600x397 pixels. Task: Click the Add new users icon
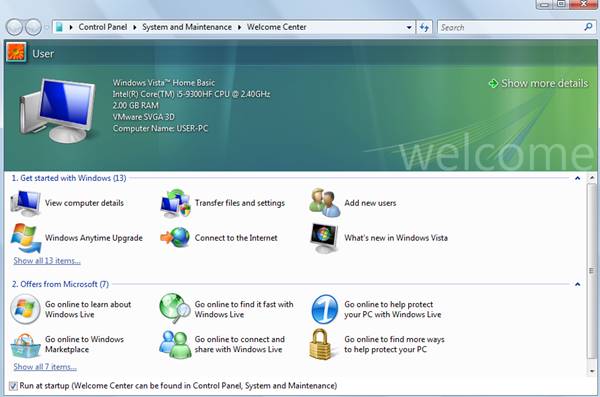pos(324,203)
